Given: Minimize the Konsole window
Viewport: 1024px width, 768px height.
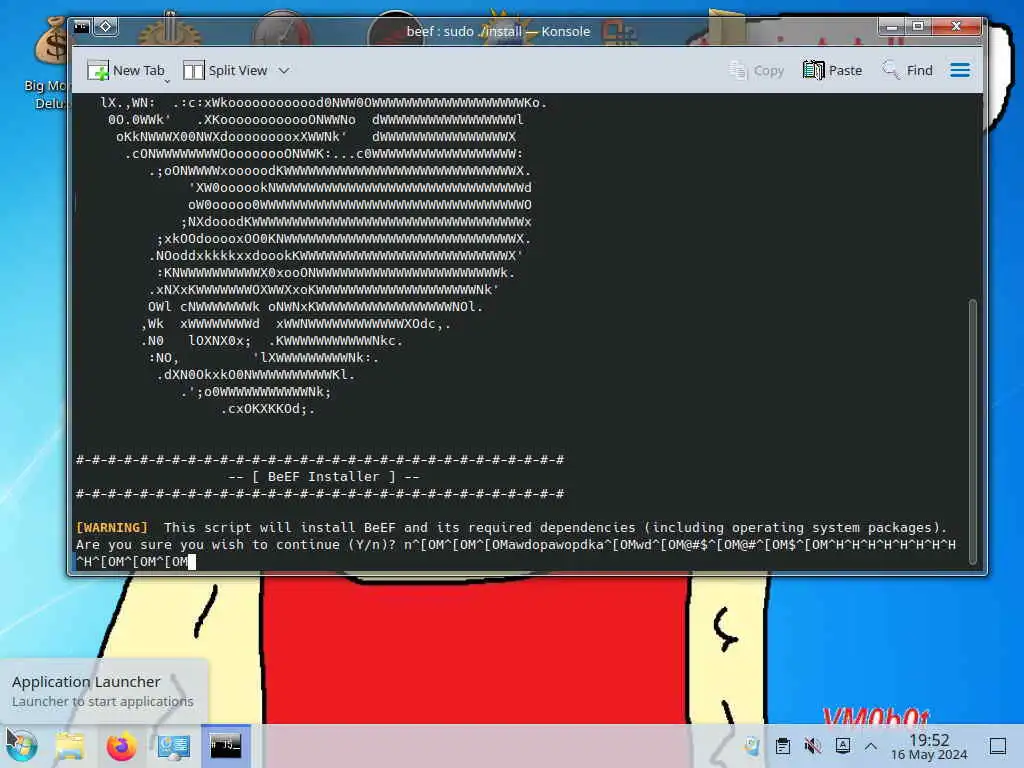Looking at the screenshot, I should (x=891, y=27).
